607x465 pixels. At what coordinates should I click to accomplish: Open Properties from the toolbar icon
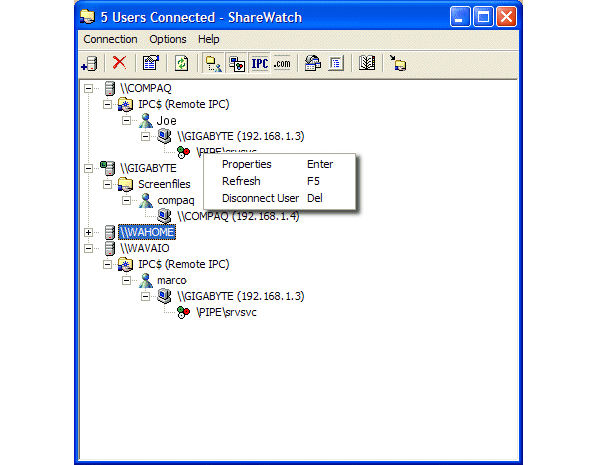point(151,63)
